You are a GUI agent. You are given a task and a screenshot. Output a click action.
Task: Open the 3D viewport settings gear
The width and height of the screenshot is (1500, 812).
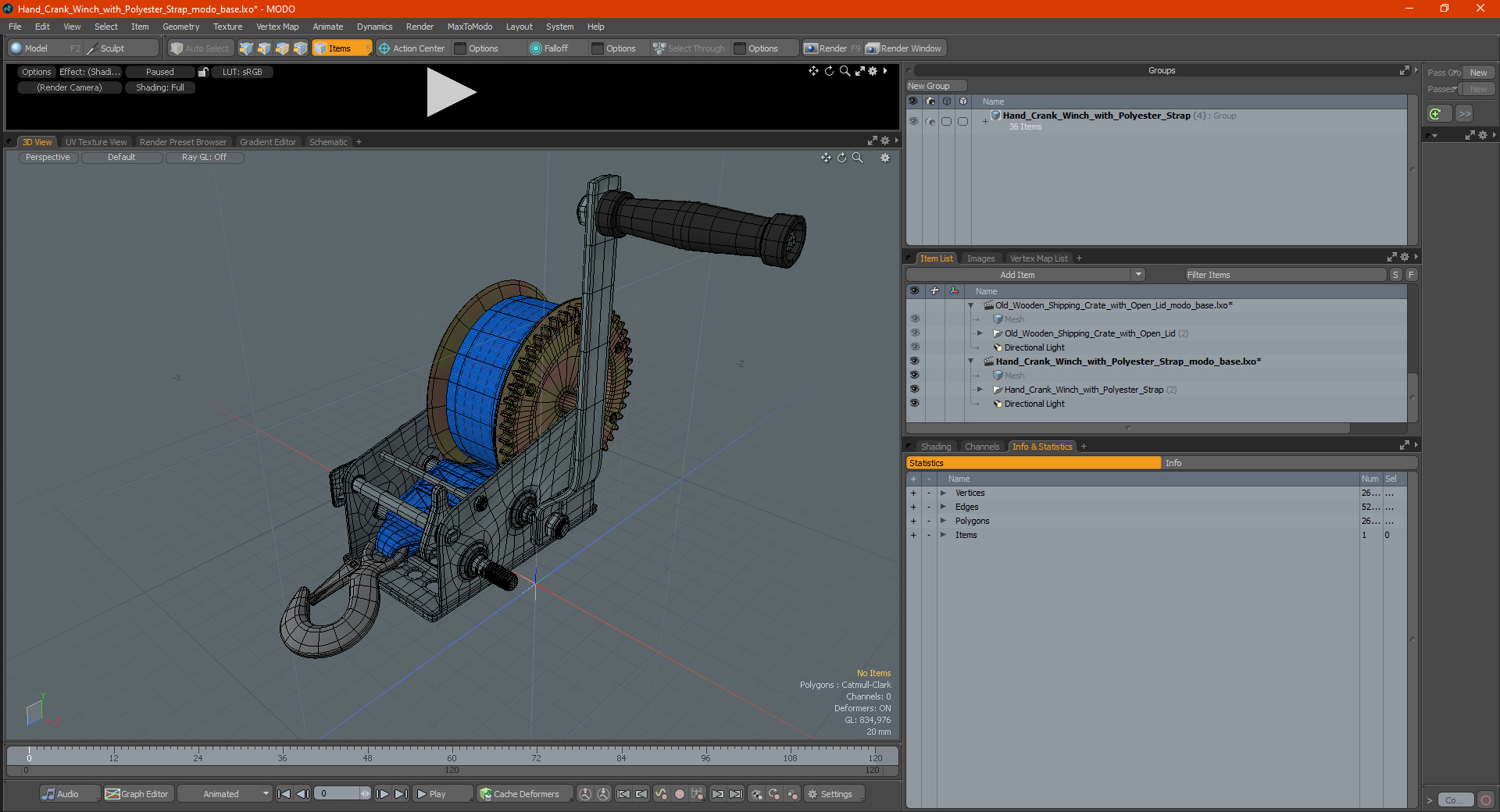click(885, 158)
